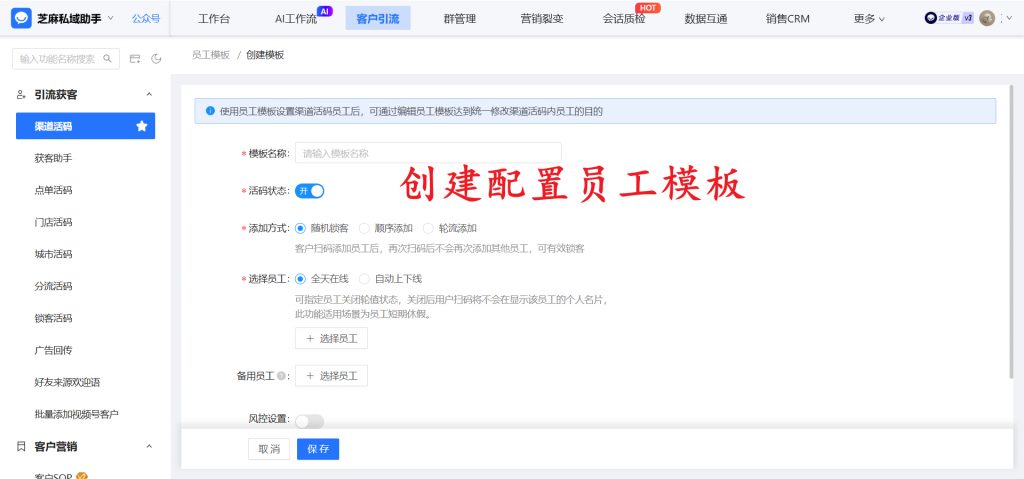Collapse the 引流获客 section chevron

[x=149, y=95]
